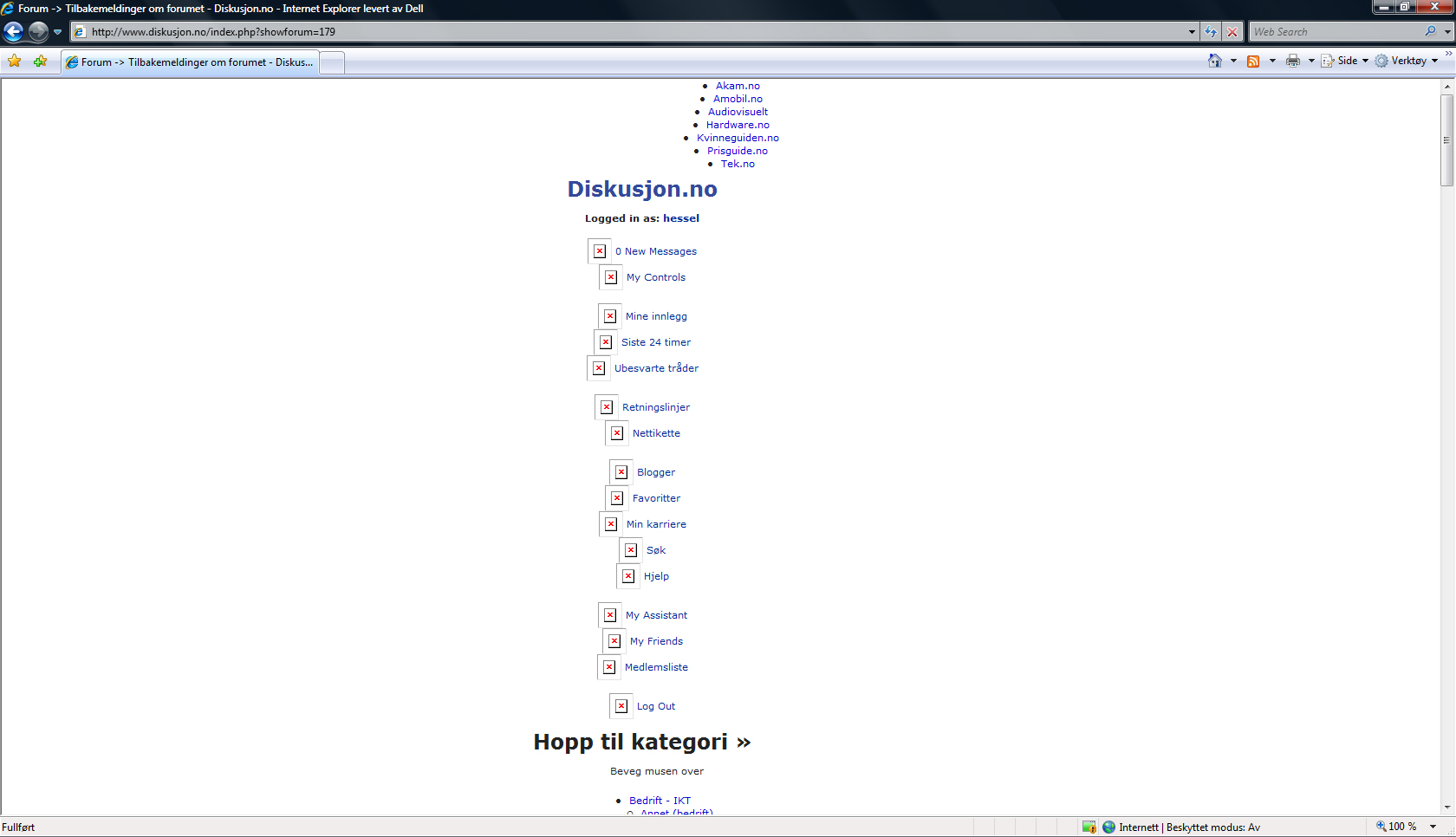Expand the Home button dropdown arrow

[x=1233, y=61]
